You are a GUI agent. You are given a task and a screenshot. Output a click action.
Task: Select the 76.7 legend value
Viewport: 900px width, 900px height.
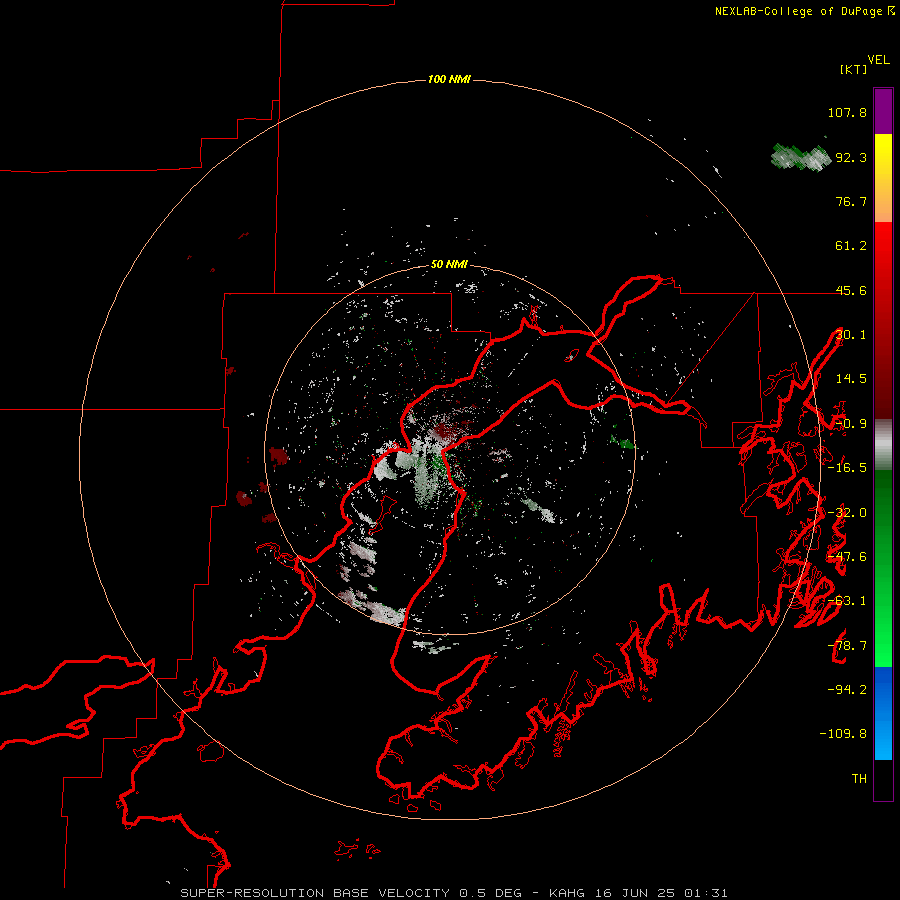851,201
